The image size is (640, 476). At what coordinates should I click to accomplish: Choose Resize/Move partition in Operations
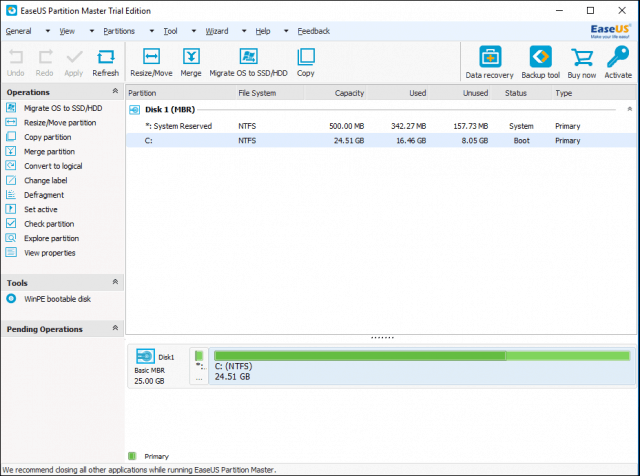[x=60, y=122]
